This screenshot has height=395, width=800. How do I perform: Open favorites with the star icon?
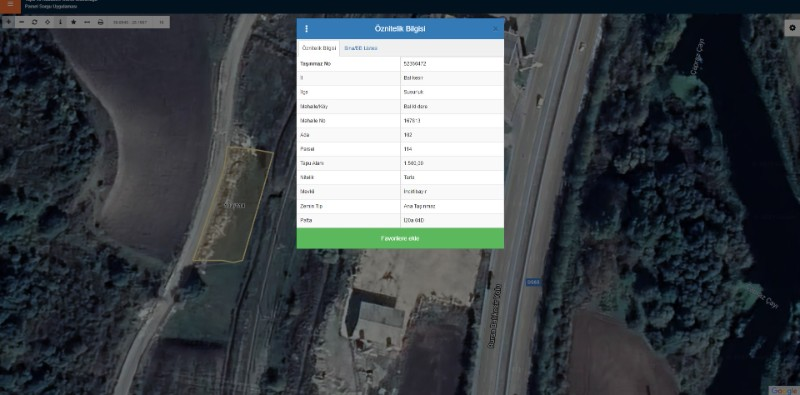[73, 22]
